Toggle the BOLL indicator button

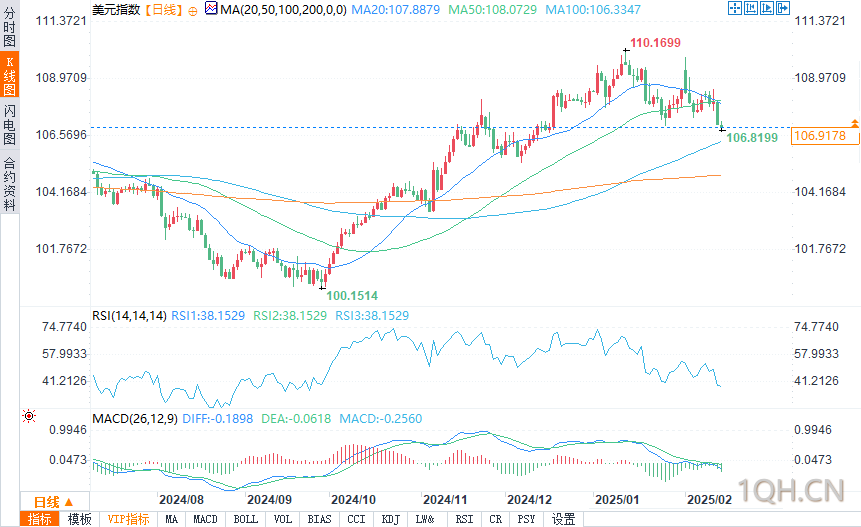click(x=245, y=519)
